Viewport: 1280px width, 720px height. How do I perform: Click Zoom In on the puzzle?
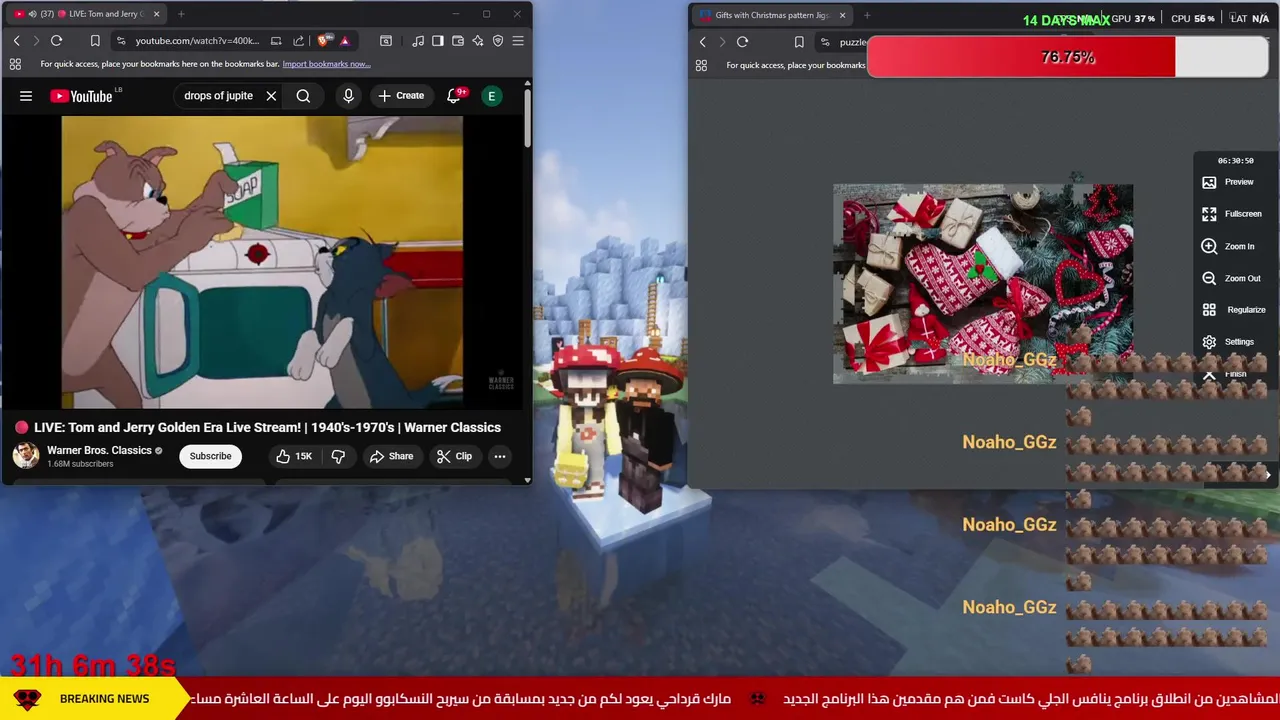[x=1229, y=246]
